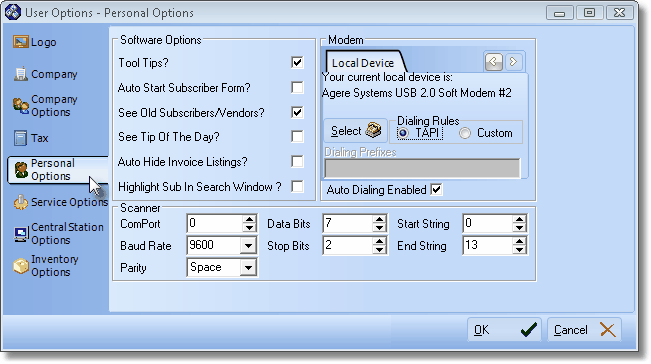Click the End String input field

coord(487,245)
